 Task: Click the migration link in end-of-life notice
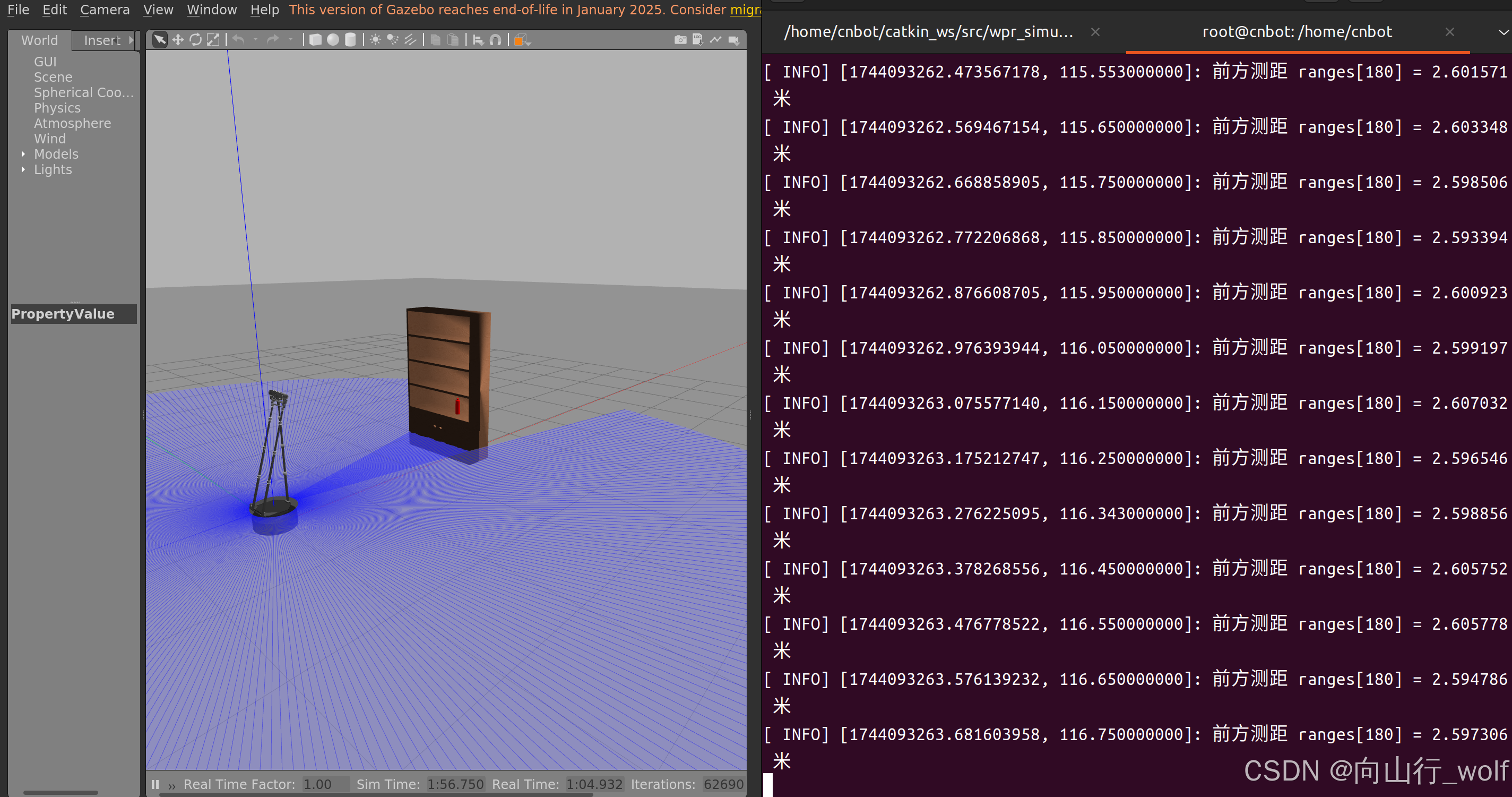[x=746, y=10]
